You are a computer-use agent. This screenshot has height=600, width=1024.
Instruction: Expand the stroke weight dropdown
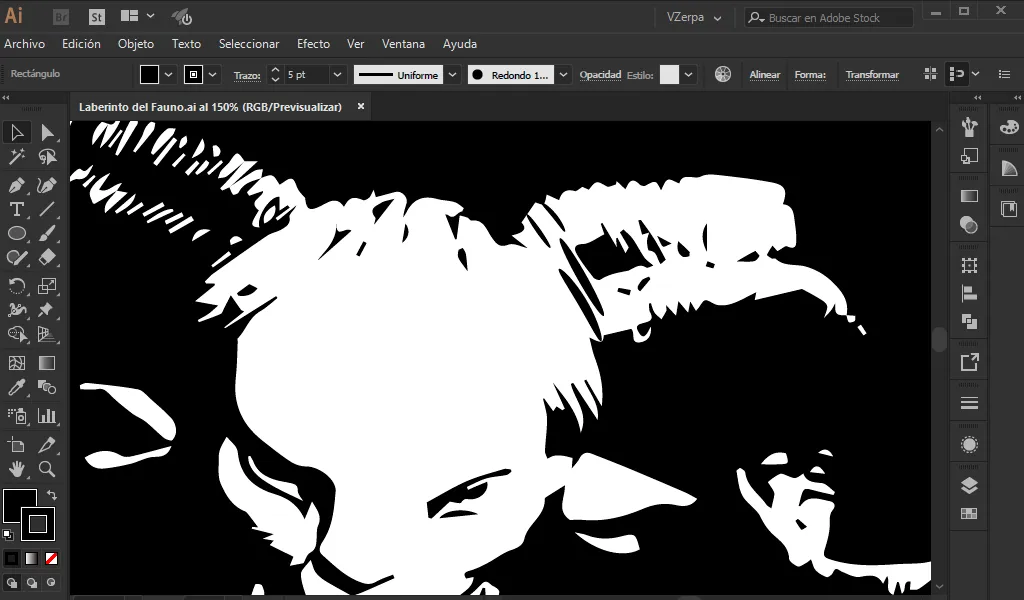point(337,74)
